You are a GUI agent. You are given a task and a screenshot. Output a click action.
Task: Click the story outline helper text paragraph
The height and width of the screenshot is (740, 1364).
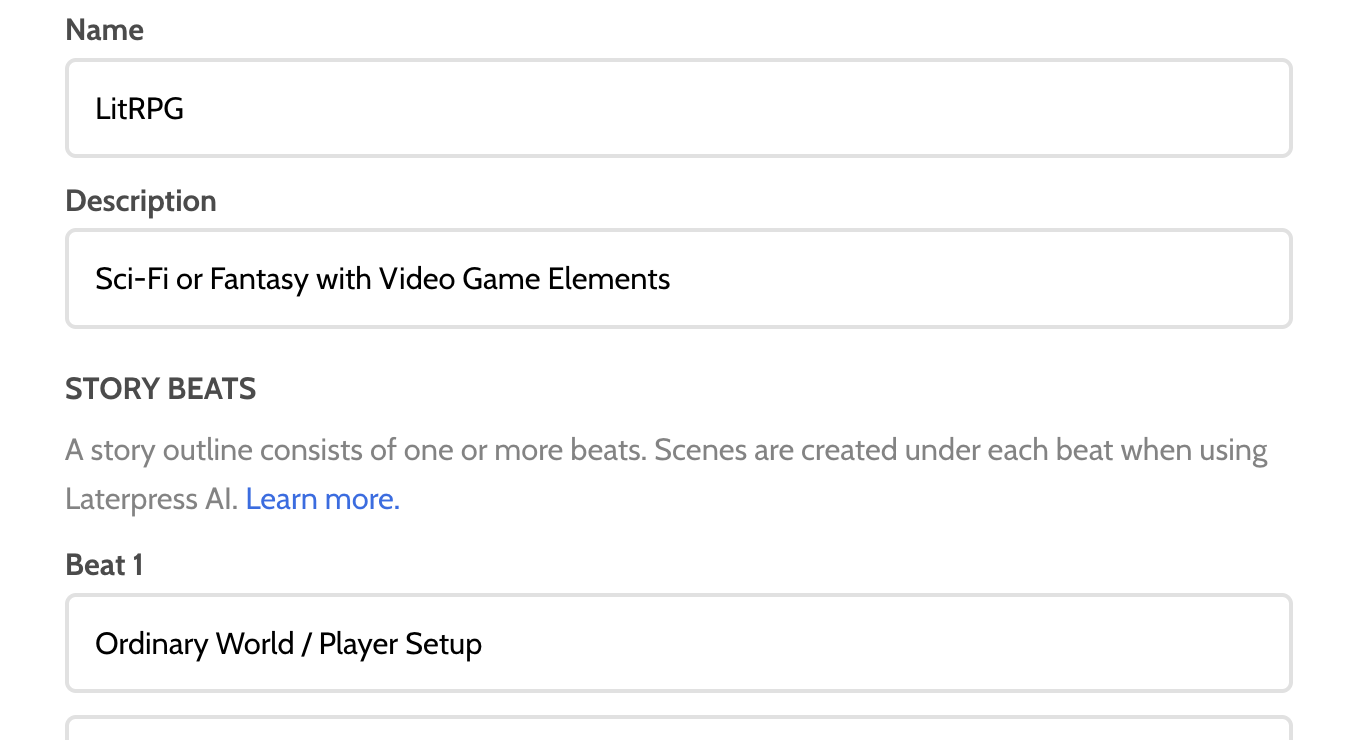(x=667, y=474)
